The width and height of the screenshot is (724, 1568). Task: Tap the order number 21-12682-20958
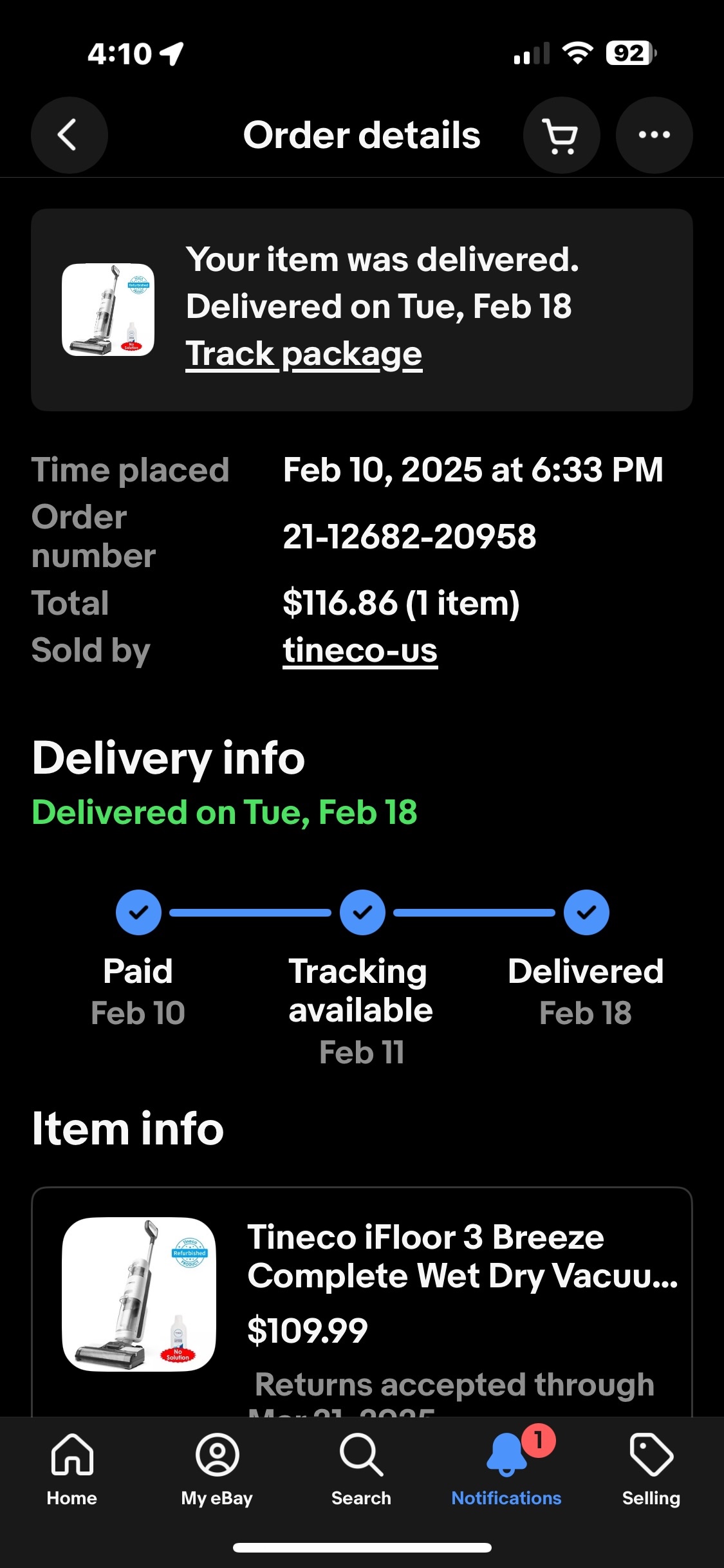(x=409, y=536)
